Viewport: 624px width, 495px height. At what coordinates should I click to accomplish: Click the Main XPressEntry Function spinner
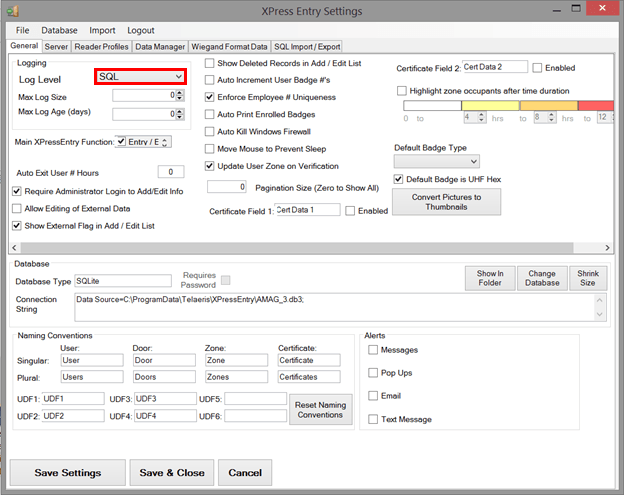(164, 142)
